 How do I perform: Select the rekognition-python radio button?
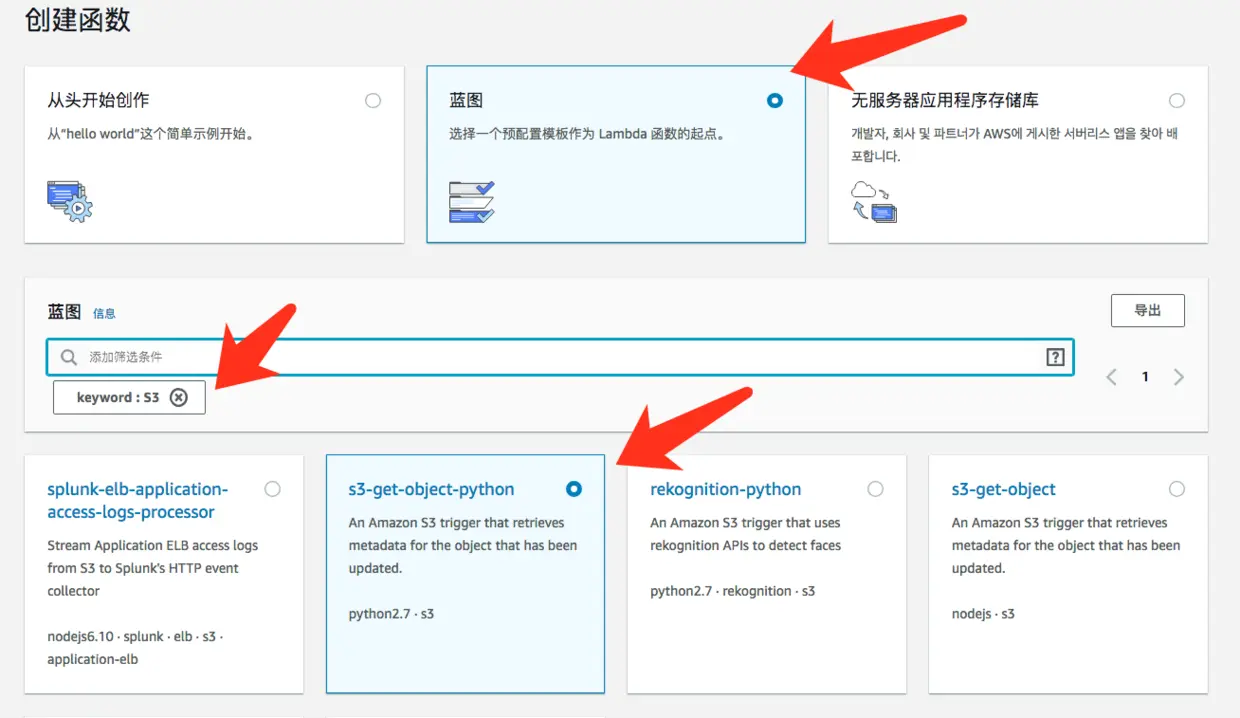click(875, 489)
